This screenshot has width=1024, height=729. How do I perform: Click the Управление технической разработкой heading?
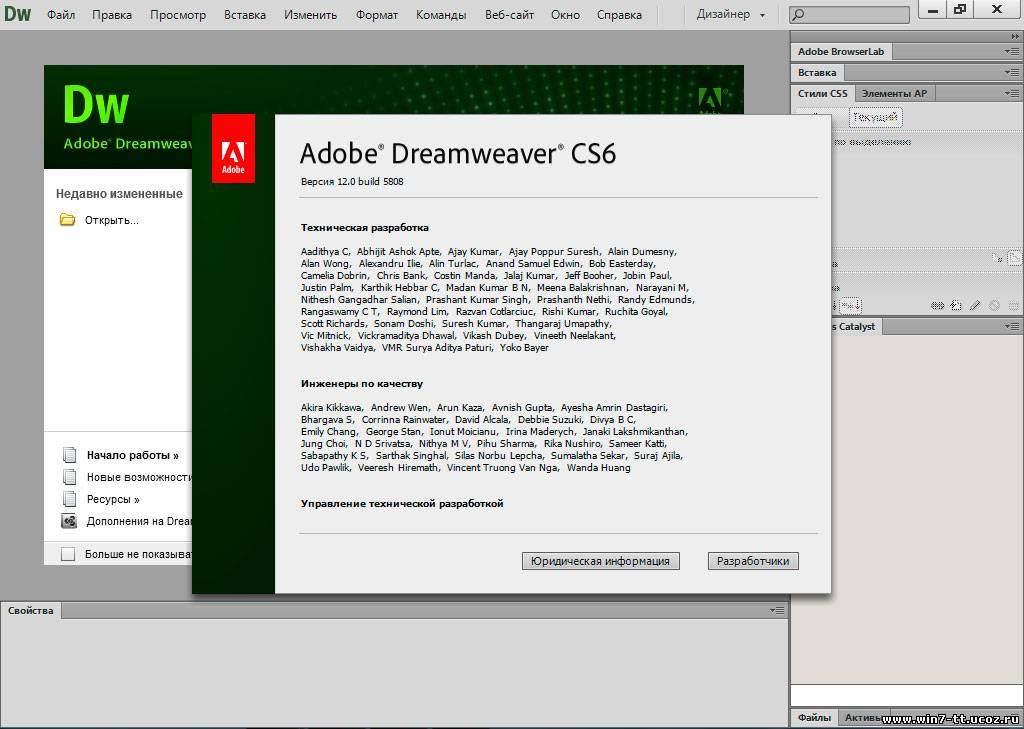pos(402,504)
